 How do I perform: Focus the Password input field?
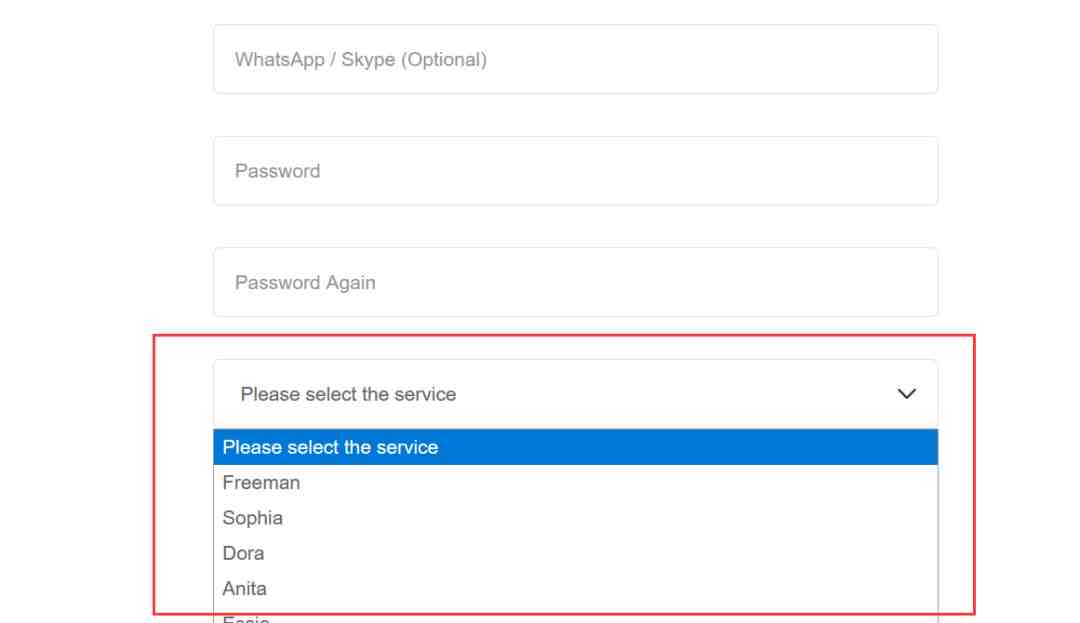575,171
